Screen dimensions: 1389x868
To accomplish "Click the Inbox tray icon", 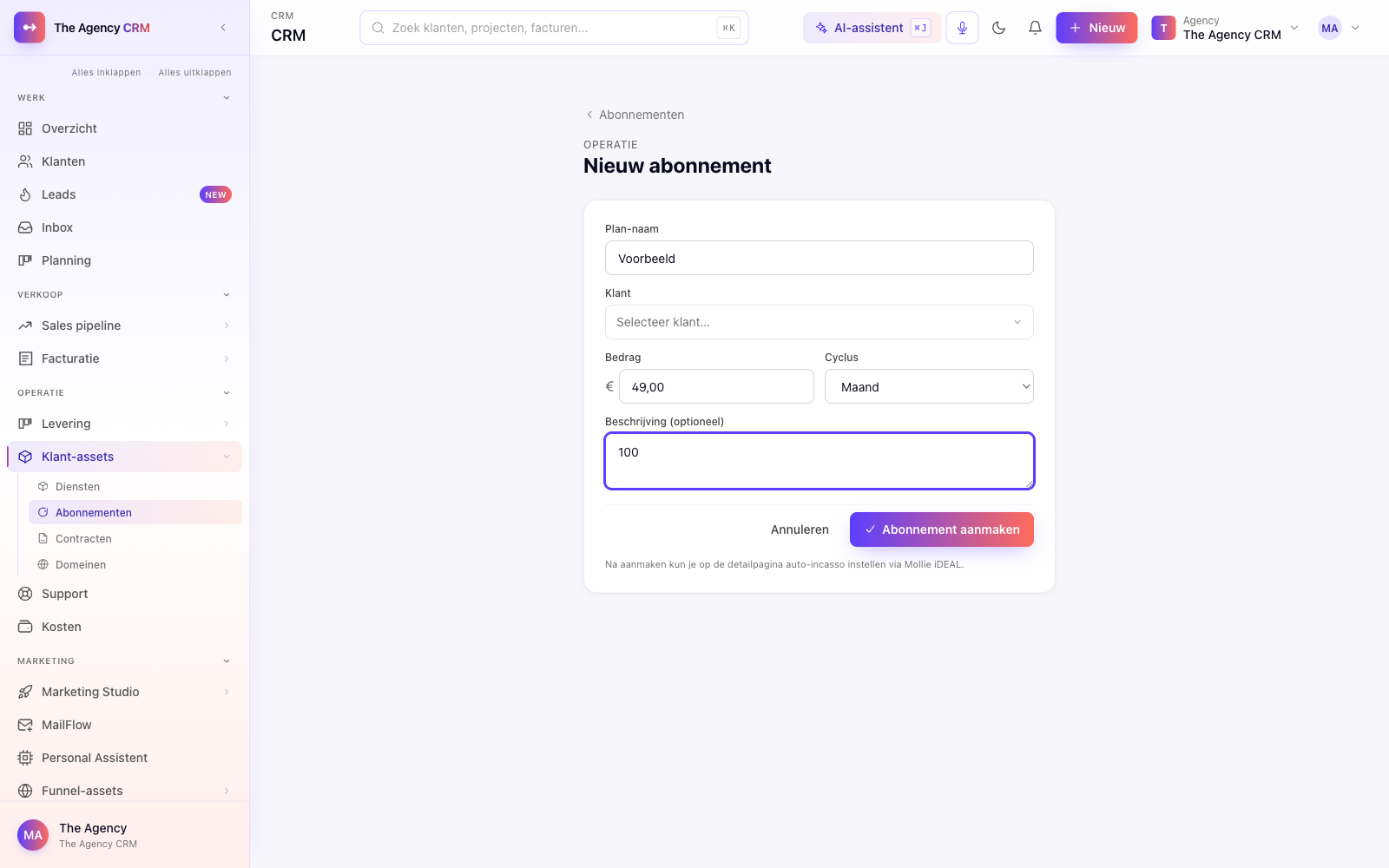I will (x=25, y=227).
